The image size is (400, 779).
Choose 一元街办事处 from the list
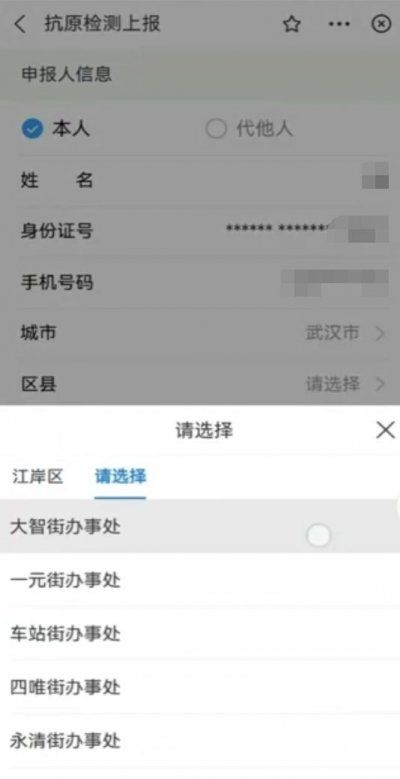pos(200,580)
